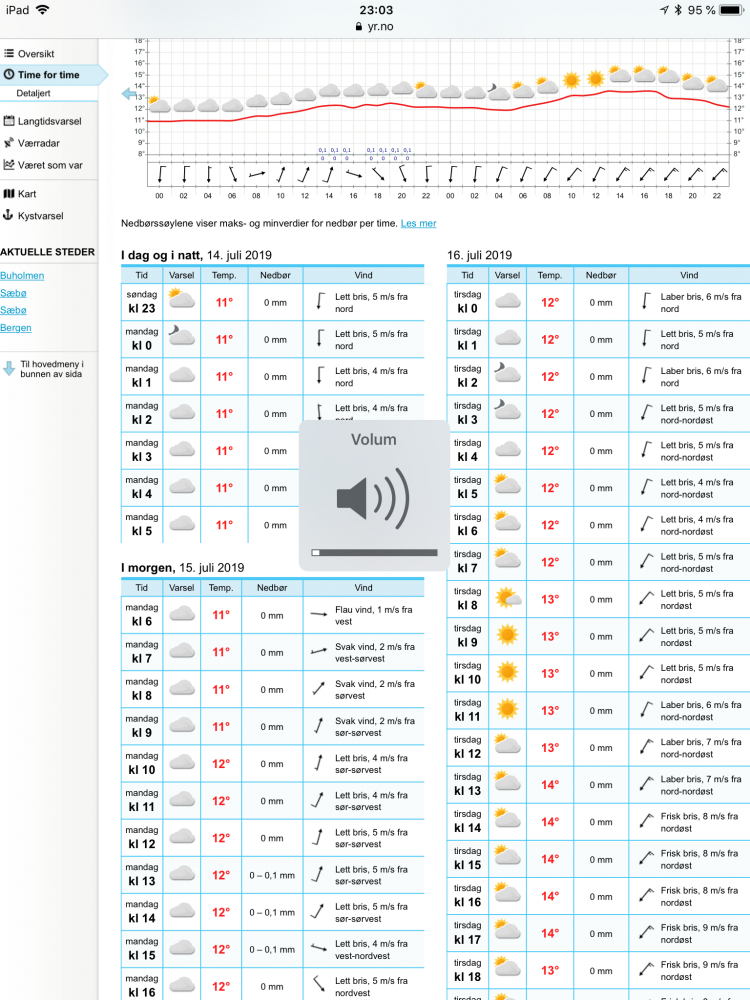The image size is (750, 1000).
Task: Open Kart page
Action: point(27,194)
